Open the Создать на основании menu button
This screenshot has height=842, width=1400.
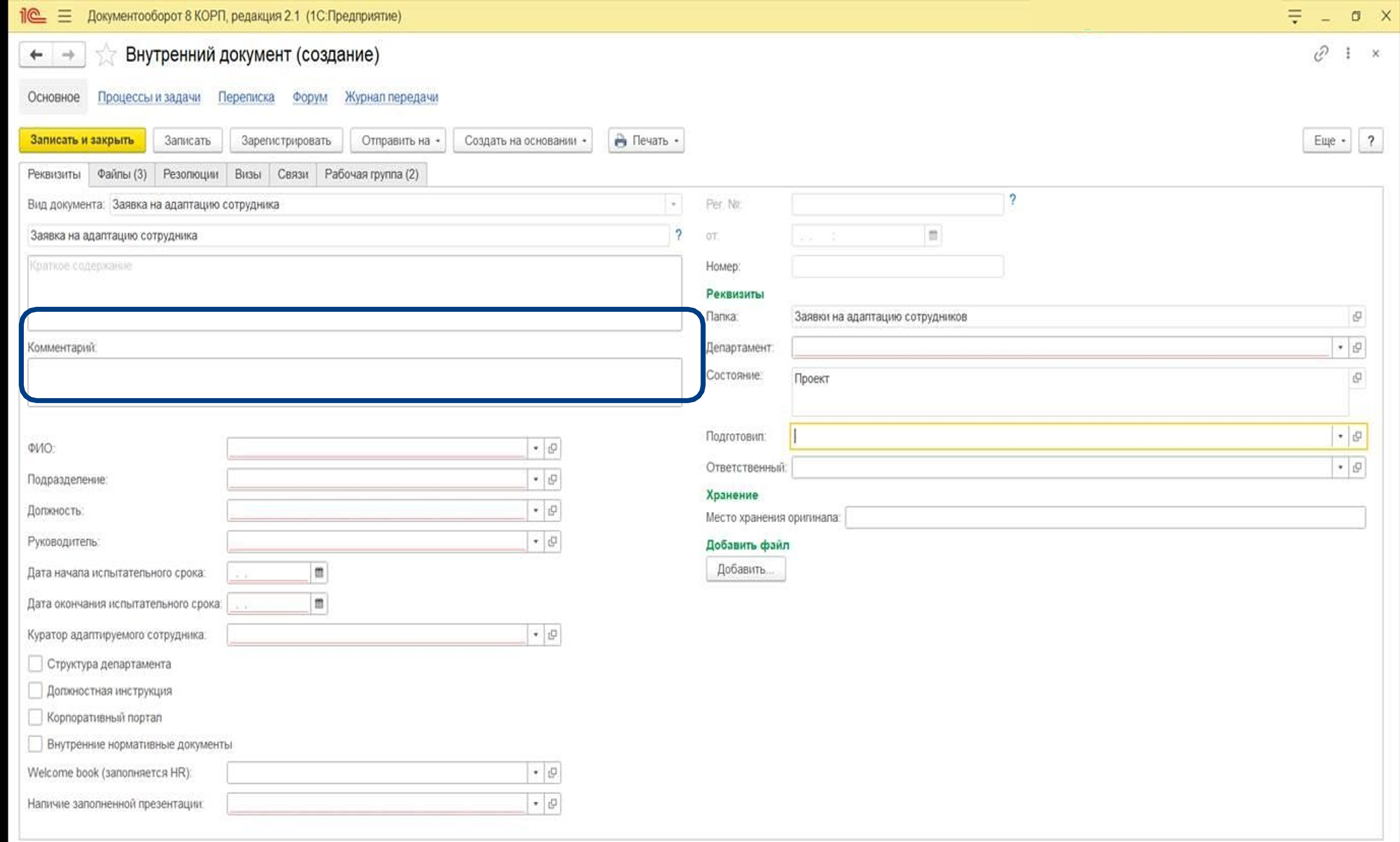pos(523,140)
